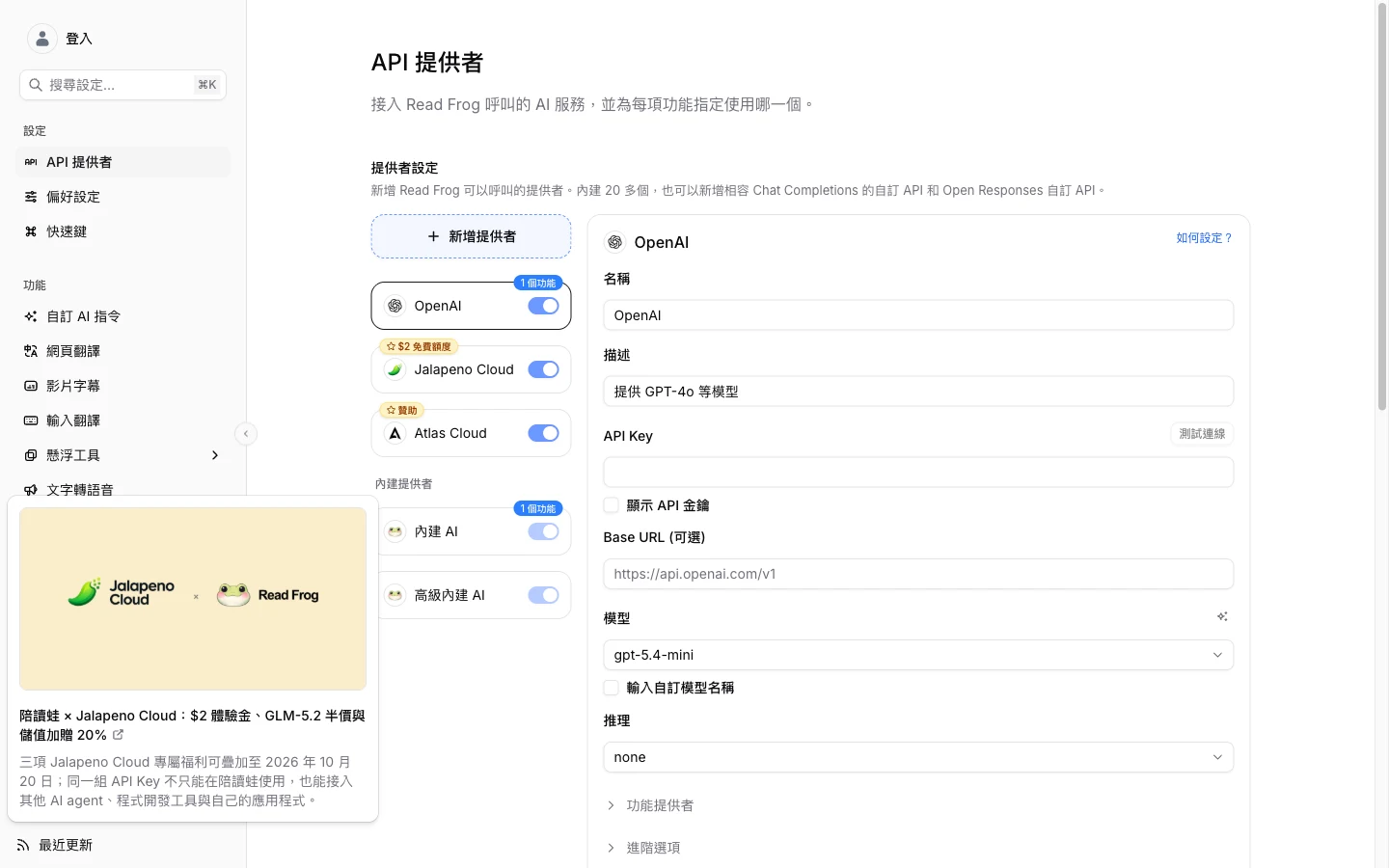The height and width of the screenshot is (868, 1389).
Task: Click the search magnifier icon
Action: (x=36, y=85)
